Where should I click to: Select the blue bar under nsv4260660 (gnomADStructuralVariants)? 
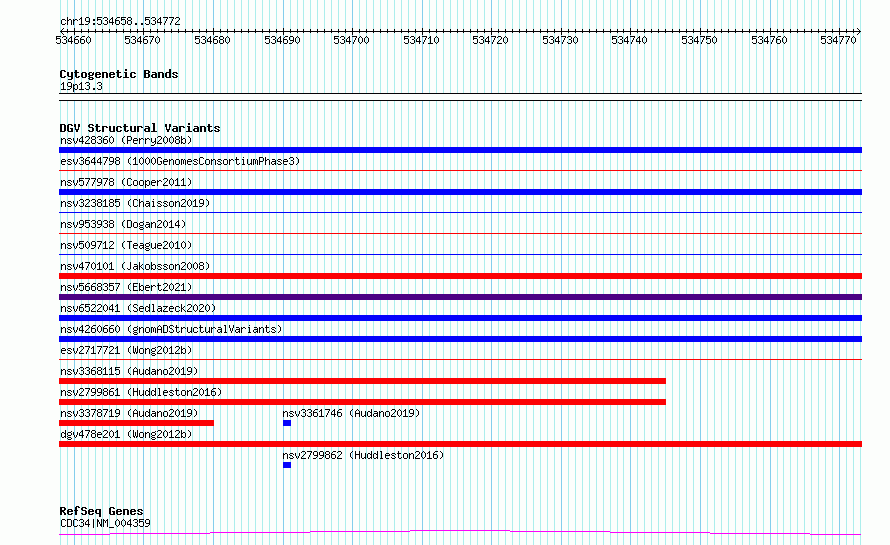[x=460, y=339]
